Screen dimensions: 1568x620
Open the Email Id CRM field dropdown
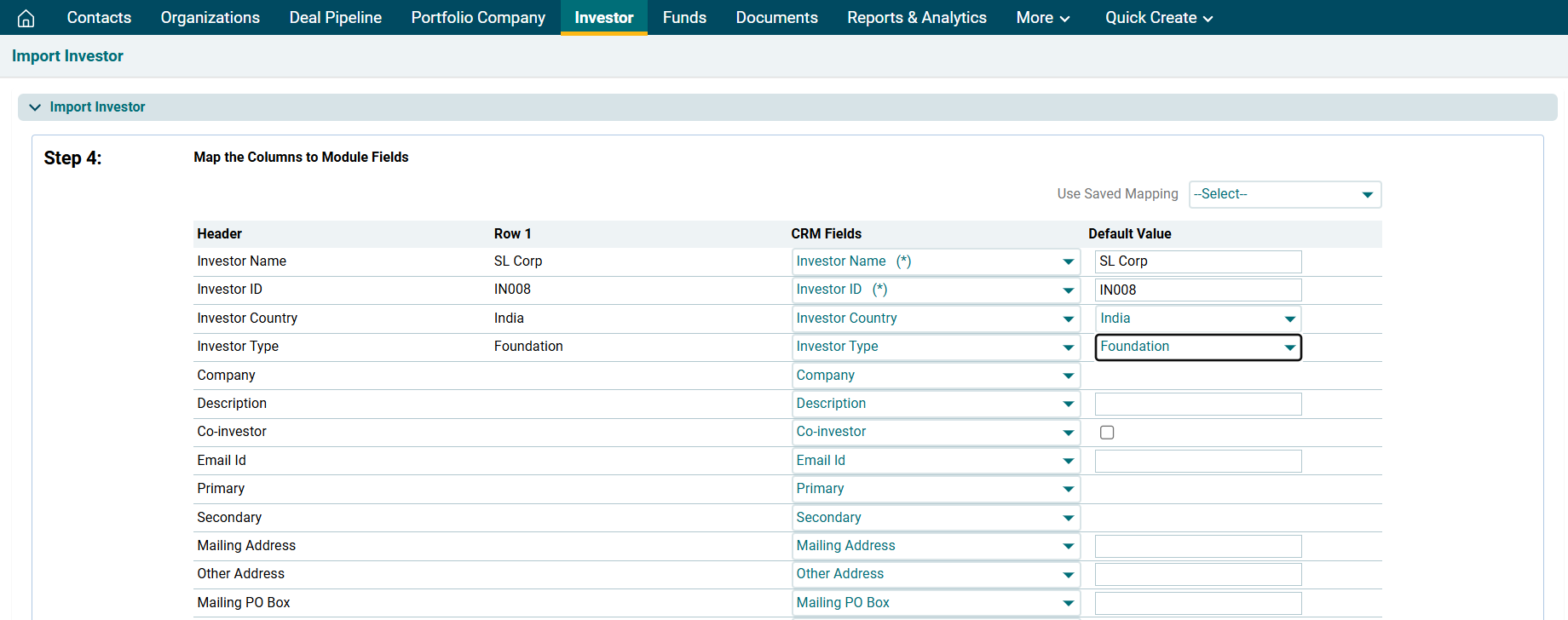[x=935, y=461]
